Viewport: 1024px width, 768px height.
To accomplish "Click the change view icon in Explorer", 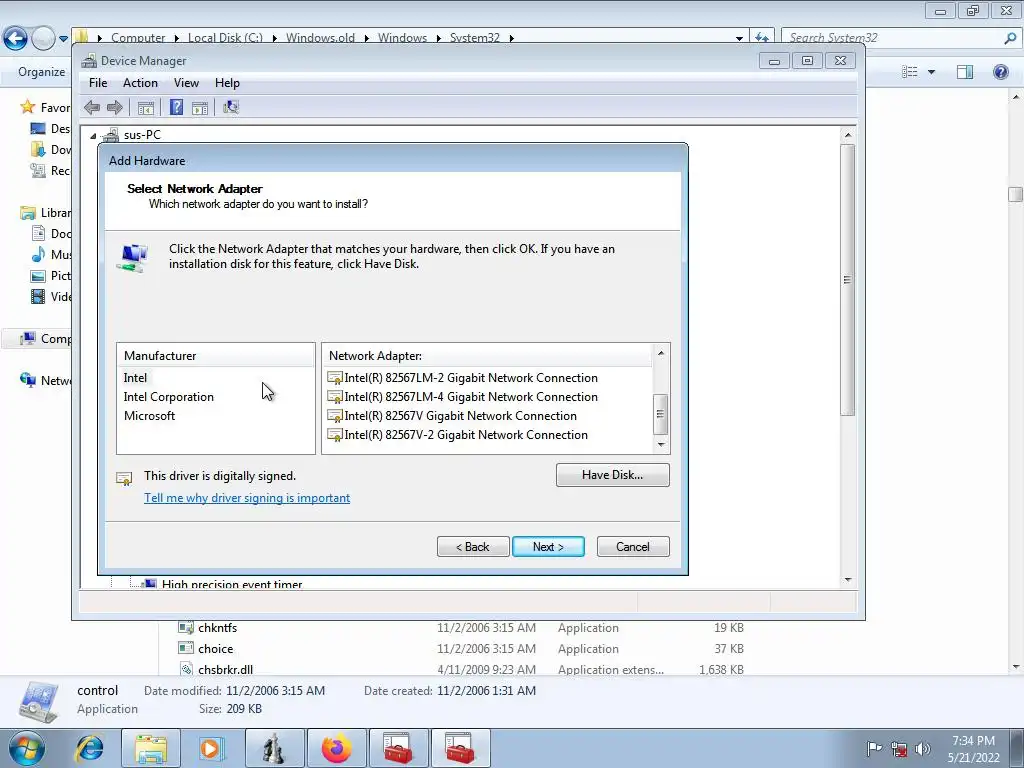I will click(910, 72).
